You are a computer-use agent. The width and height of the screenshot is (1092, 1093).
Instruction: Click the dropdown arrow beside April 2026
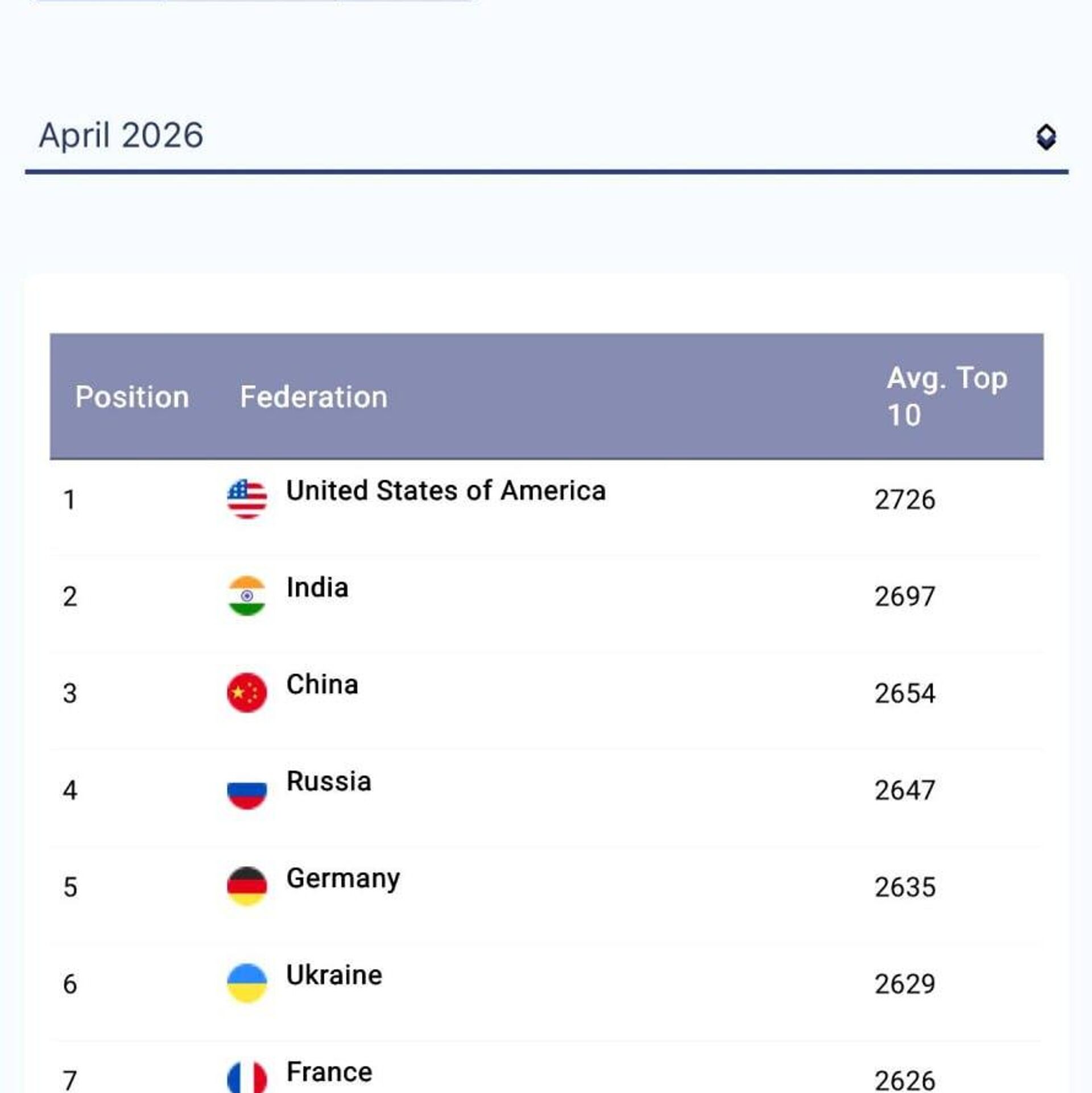tap(1045, 137)
